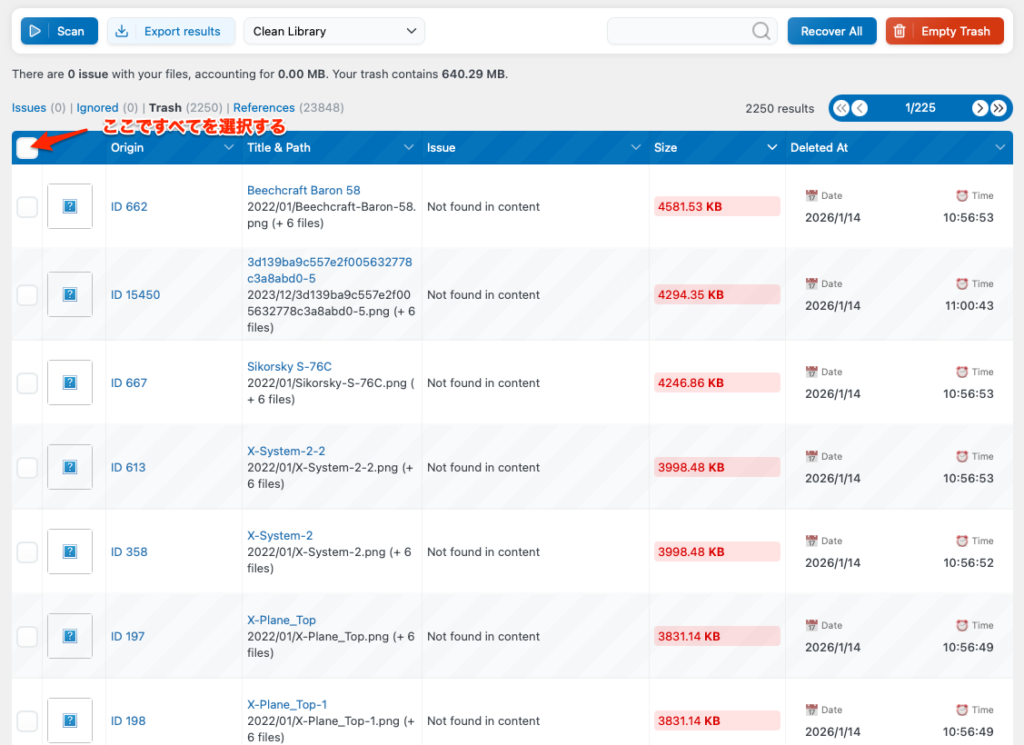Click the search magnifier icon

click(x=761, y=31)
